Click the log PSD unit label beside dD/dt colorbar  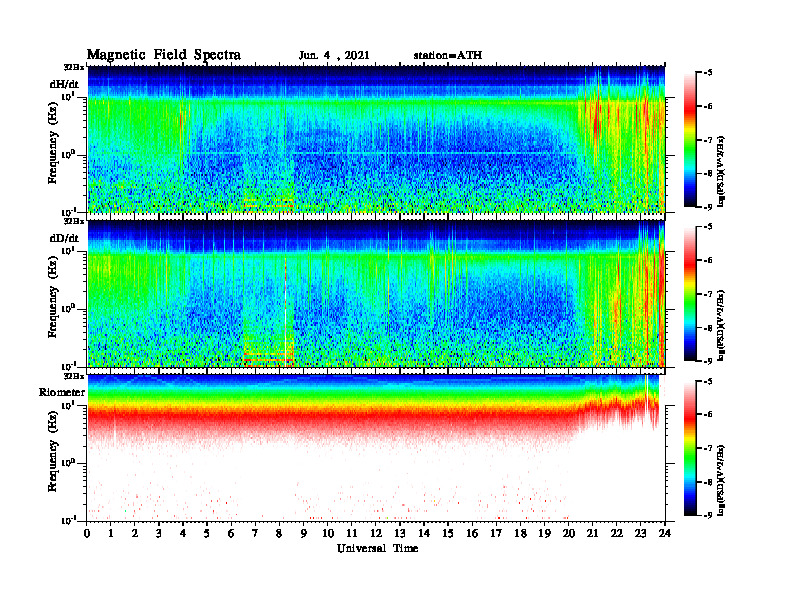(721, 325)
